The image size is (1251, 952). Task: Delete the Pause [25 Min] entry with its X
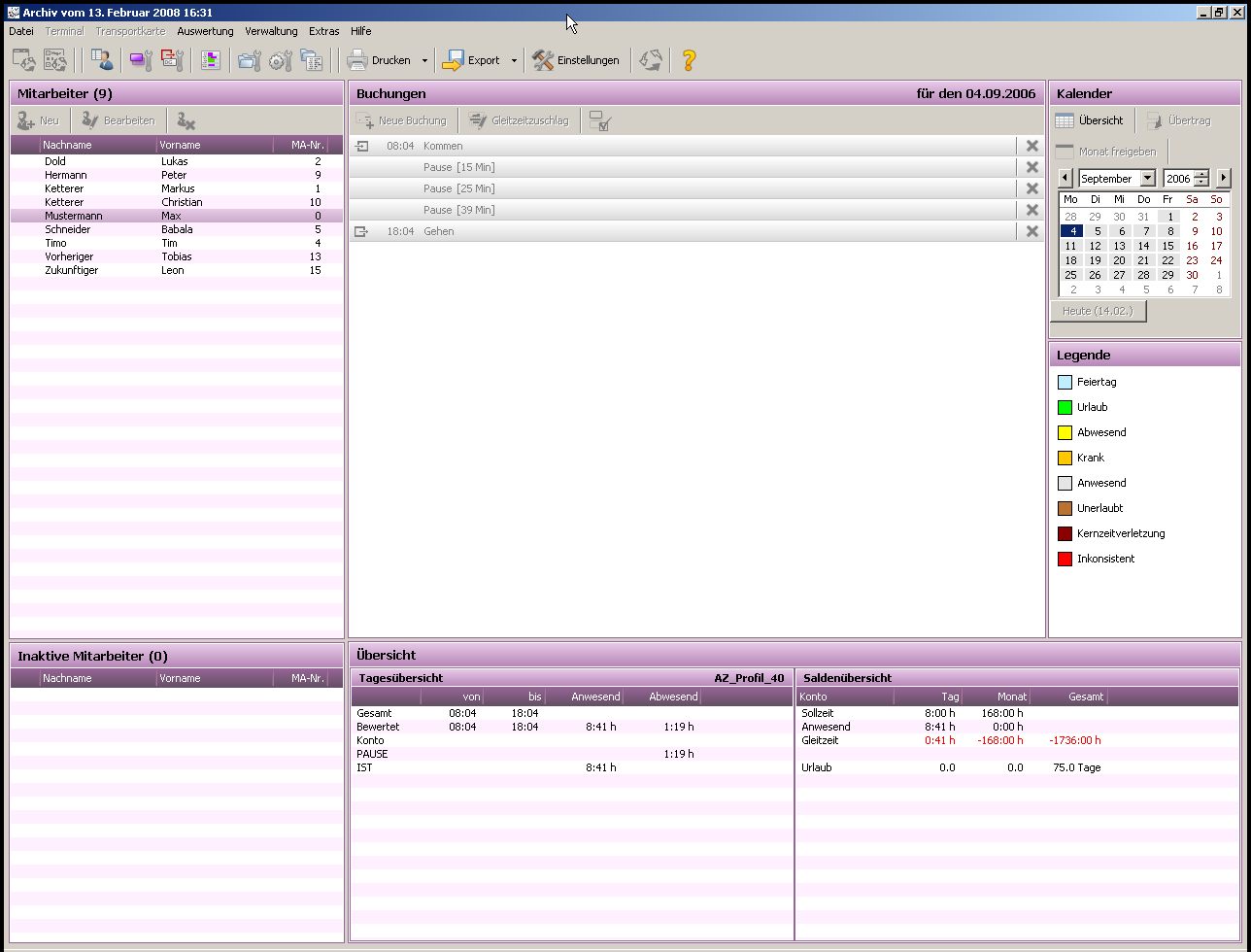(1032, 188)
